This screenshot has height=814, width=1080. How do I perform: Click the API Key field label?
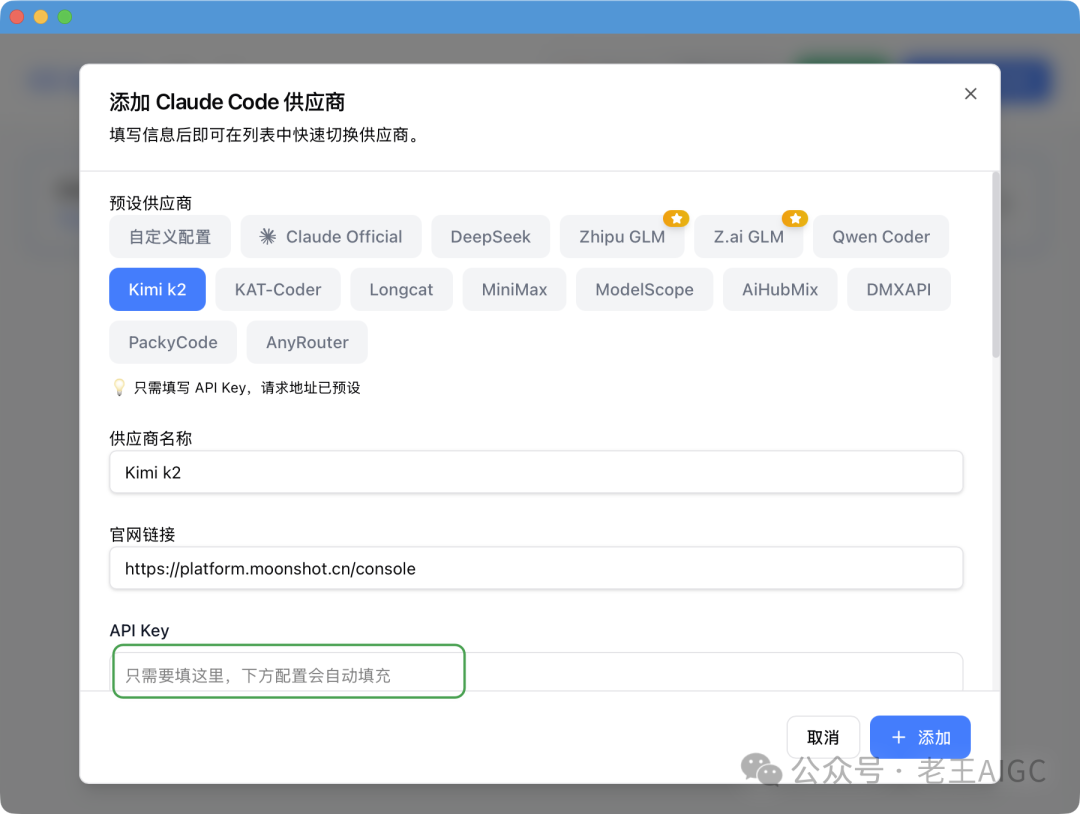coord(139,630)
